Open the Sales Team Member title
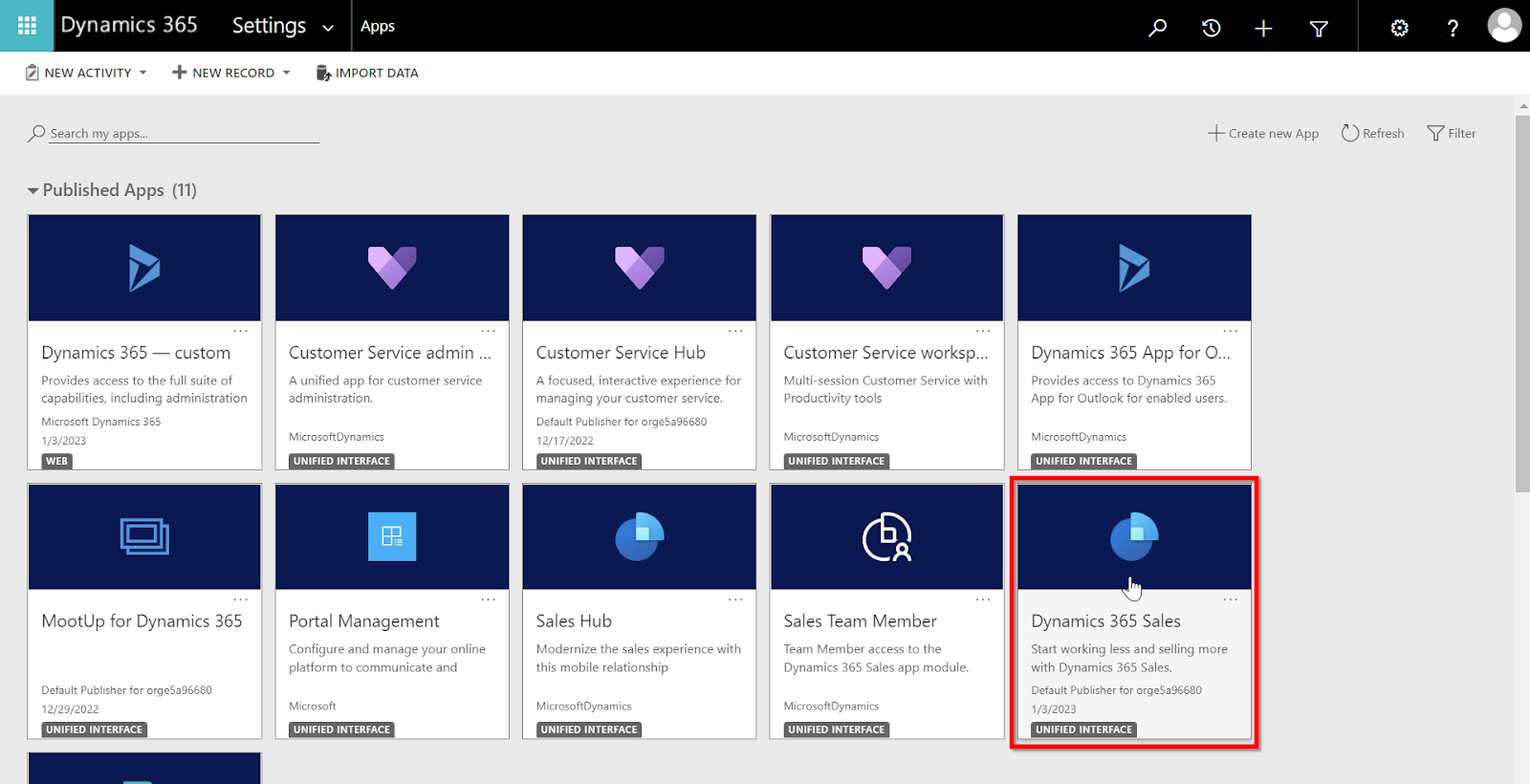 tap(860, 621)
